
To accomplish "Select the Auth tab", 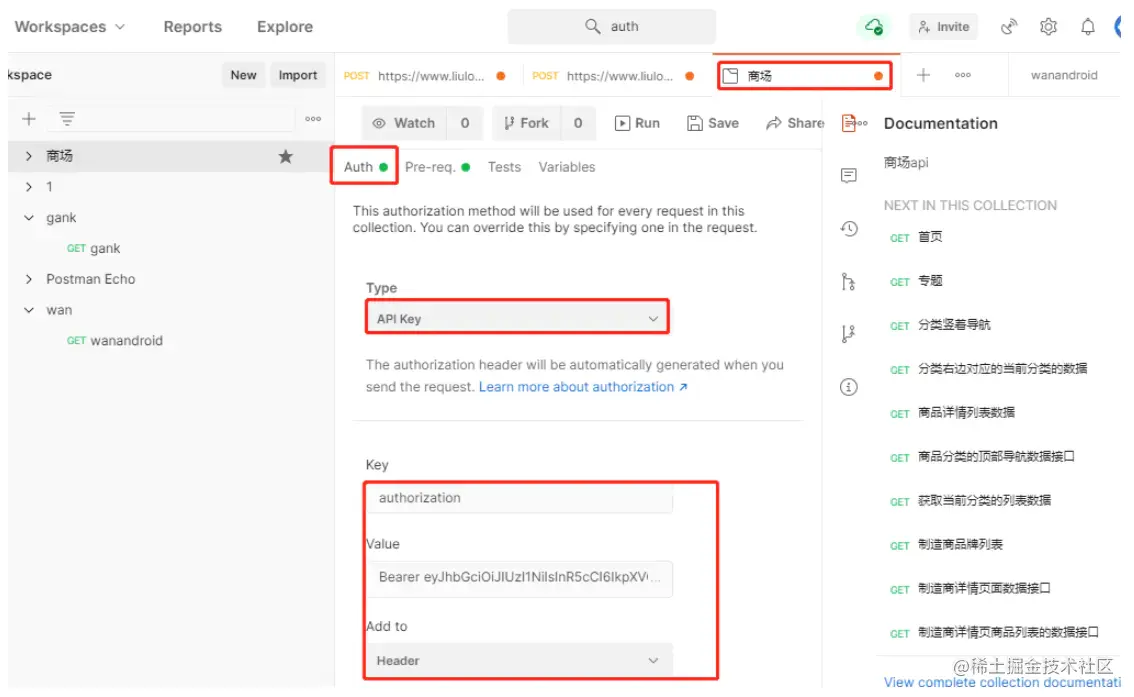I will click(x=364, y=167).
